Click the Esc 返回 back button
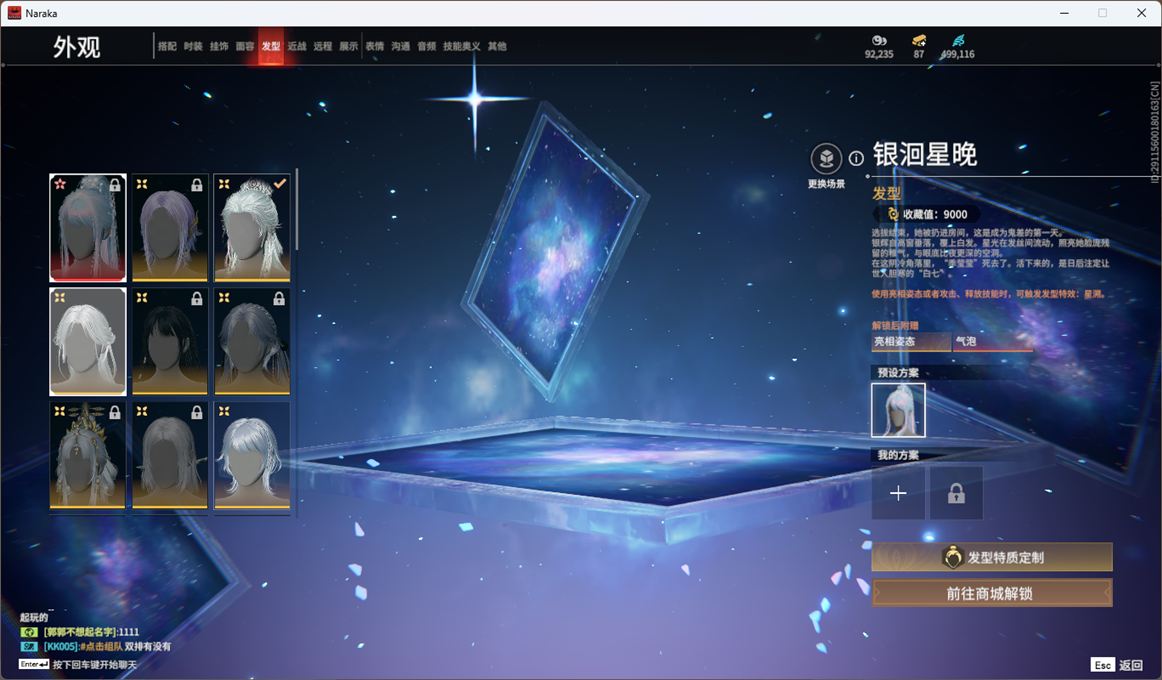The image size is (1162, 680). pyautogui.click(x=1117, y=664)
